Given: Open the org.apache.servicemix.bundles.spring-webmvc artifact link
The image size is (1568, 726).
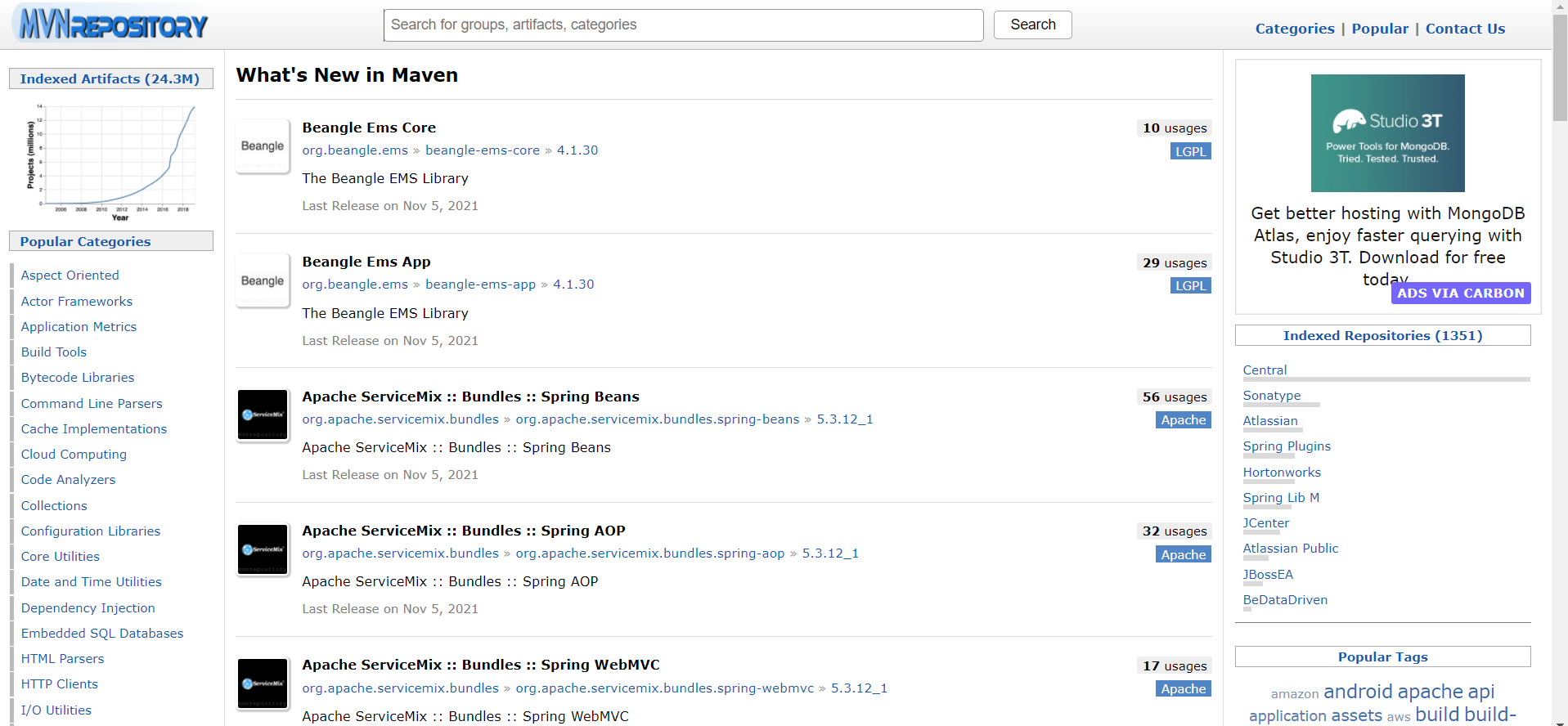Looking at the screenshot, I should tap(665, 688).
